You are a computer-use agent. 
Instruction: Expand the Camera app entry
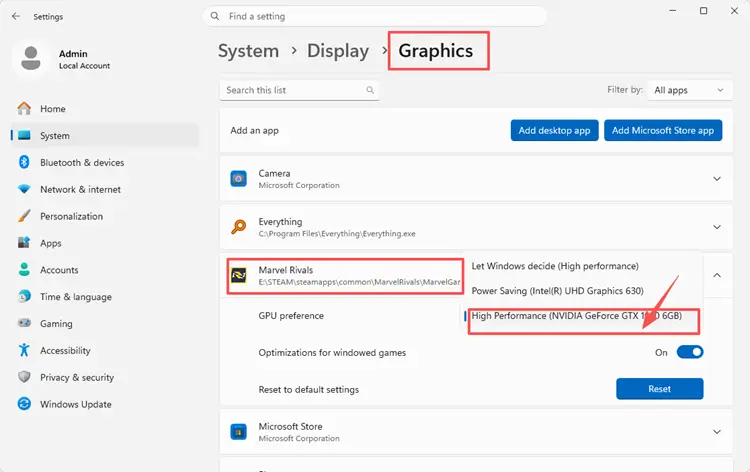click(717, 178)
